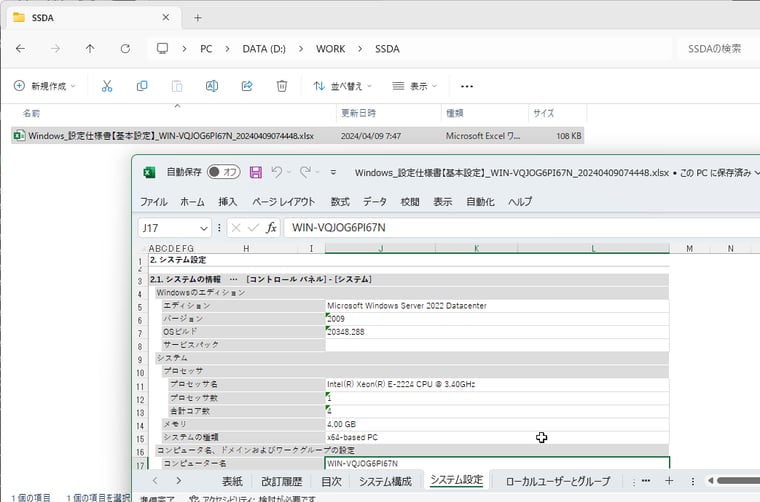Switch to the ローカルユーザーとグループ sheet tab

(558, 481)
